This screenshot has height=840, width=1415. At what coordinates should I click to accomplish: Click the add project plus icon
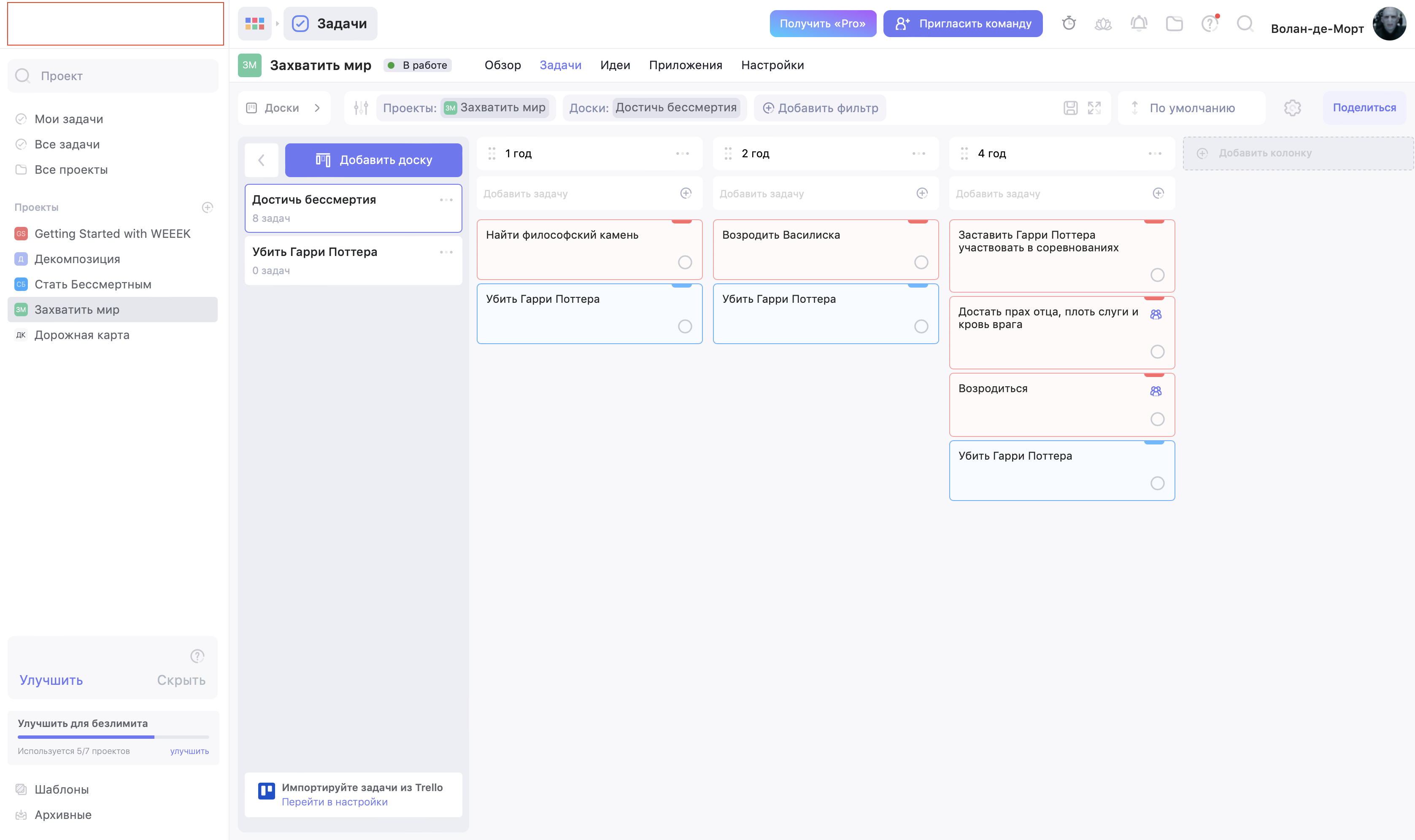click(x=207, y=207)
